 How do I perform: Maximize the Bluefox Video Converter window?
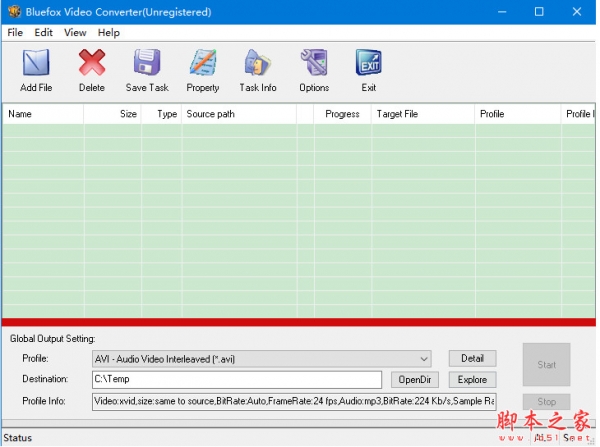click(539, 12)
